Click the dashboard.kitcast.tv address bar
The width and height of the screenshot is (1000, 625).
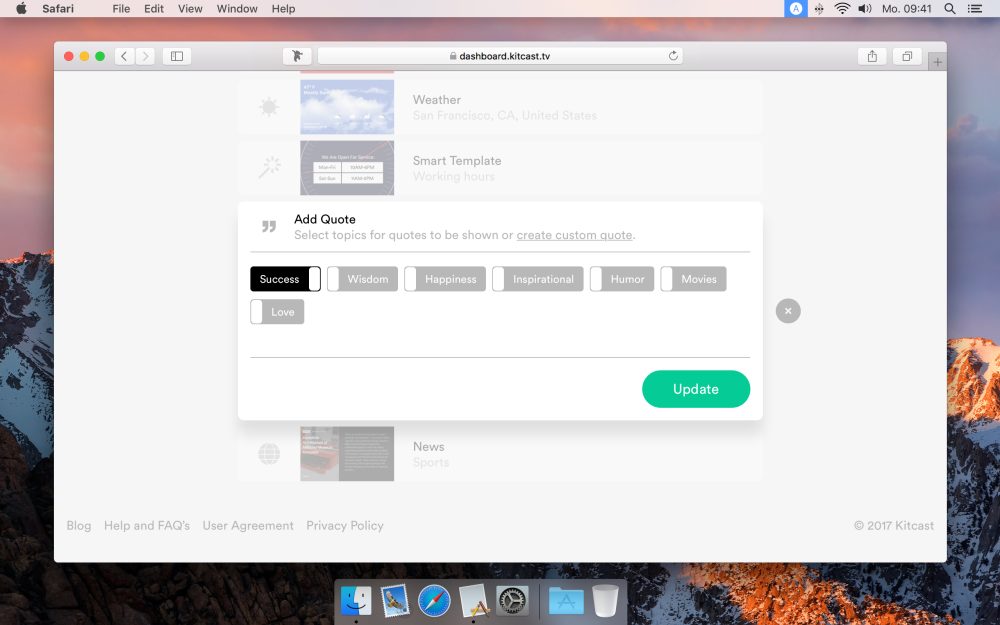pos(500,56)
